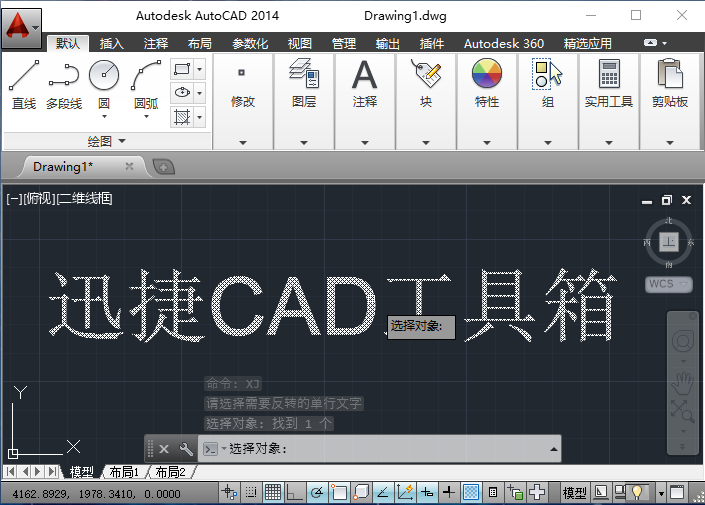Switch to the 布局1 layout tab
Screen dimensions: 705x505
[x=124, y=472]
